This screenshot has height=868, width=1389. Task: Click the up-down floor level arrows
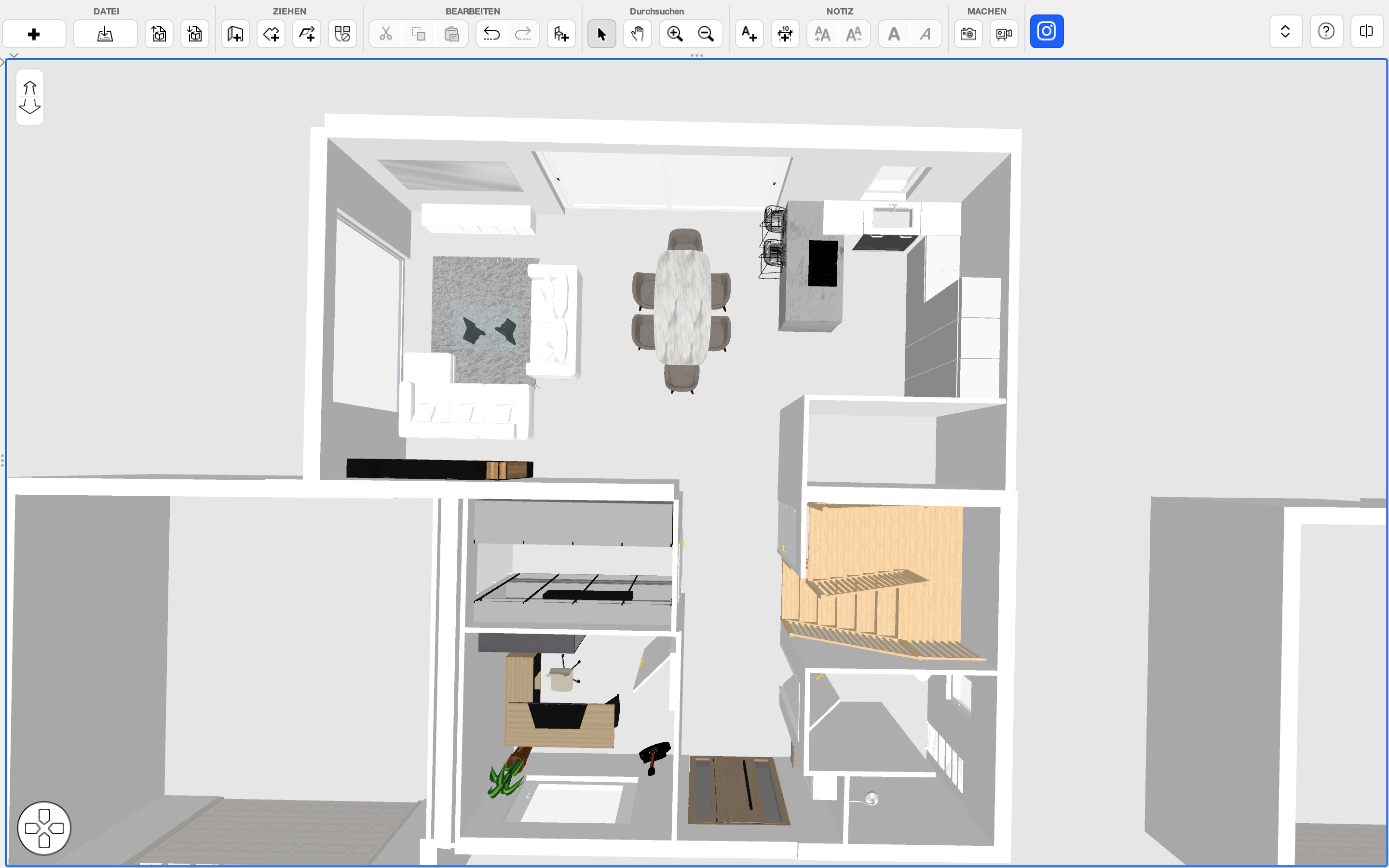(30, 97)
